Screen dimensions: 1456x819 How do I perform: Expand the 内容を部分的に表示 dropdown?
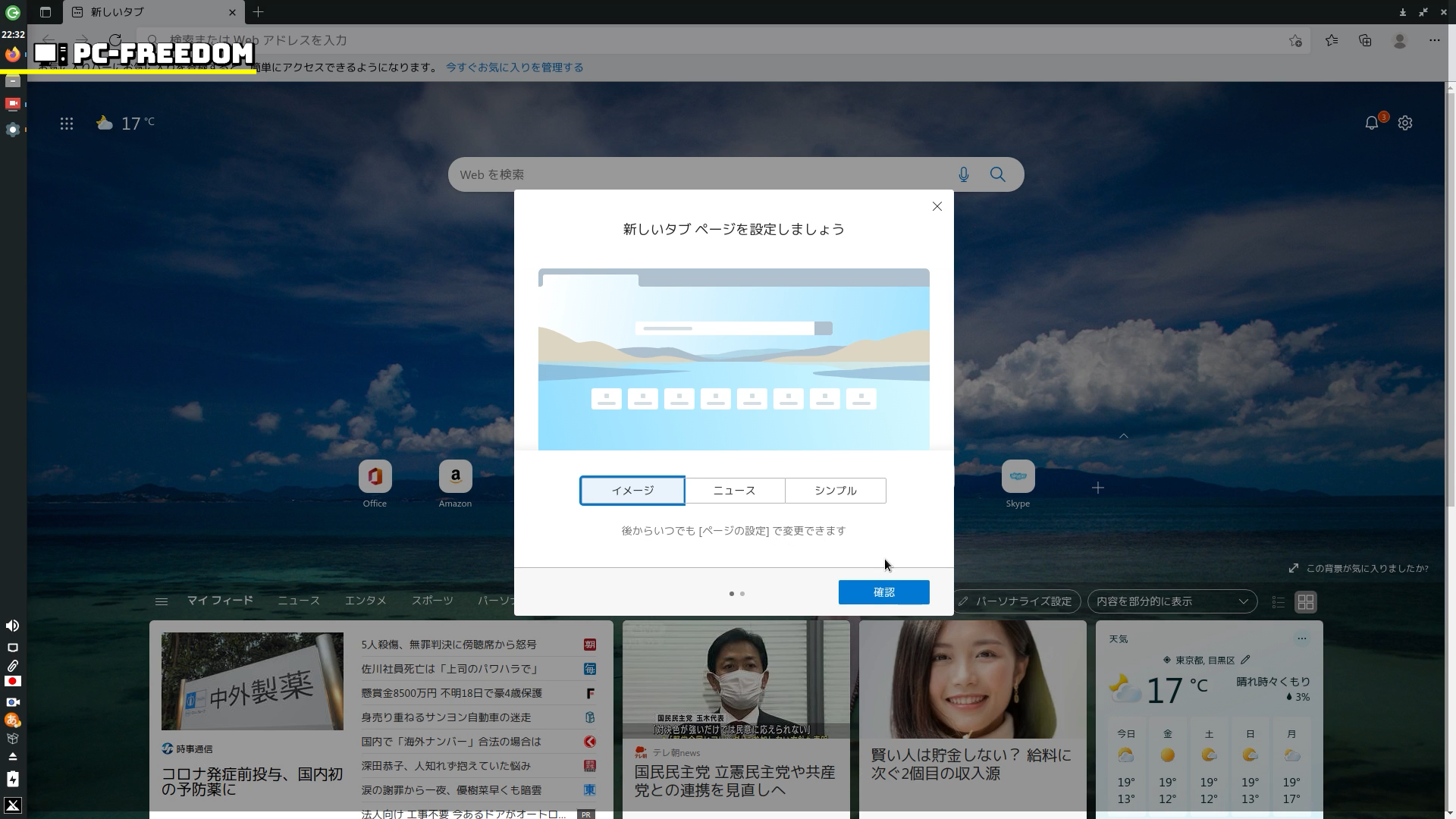pyautogui.click(x=1172, y=601)
